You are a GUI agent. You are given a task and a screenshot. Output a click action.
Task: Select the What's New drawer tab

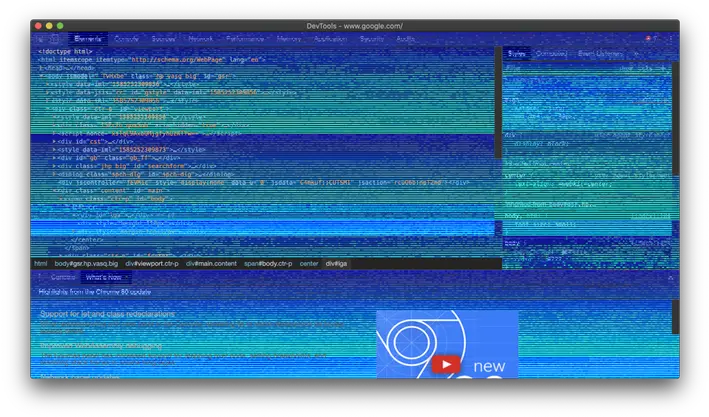click(x=103, y=277)
